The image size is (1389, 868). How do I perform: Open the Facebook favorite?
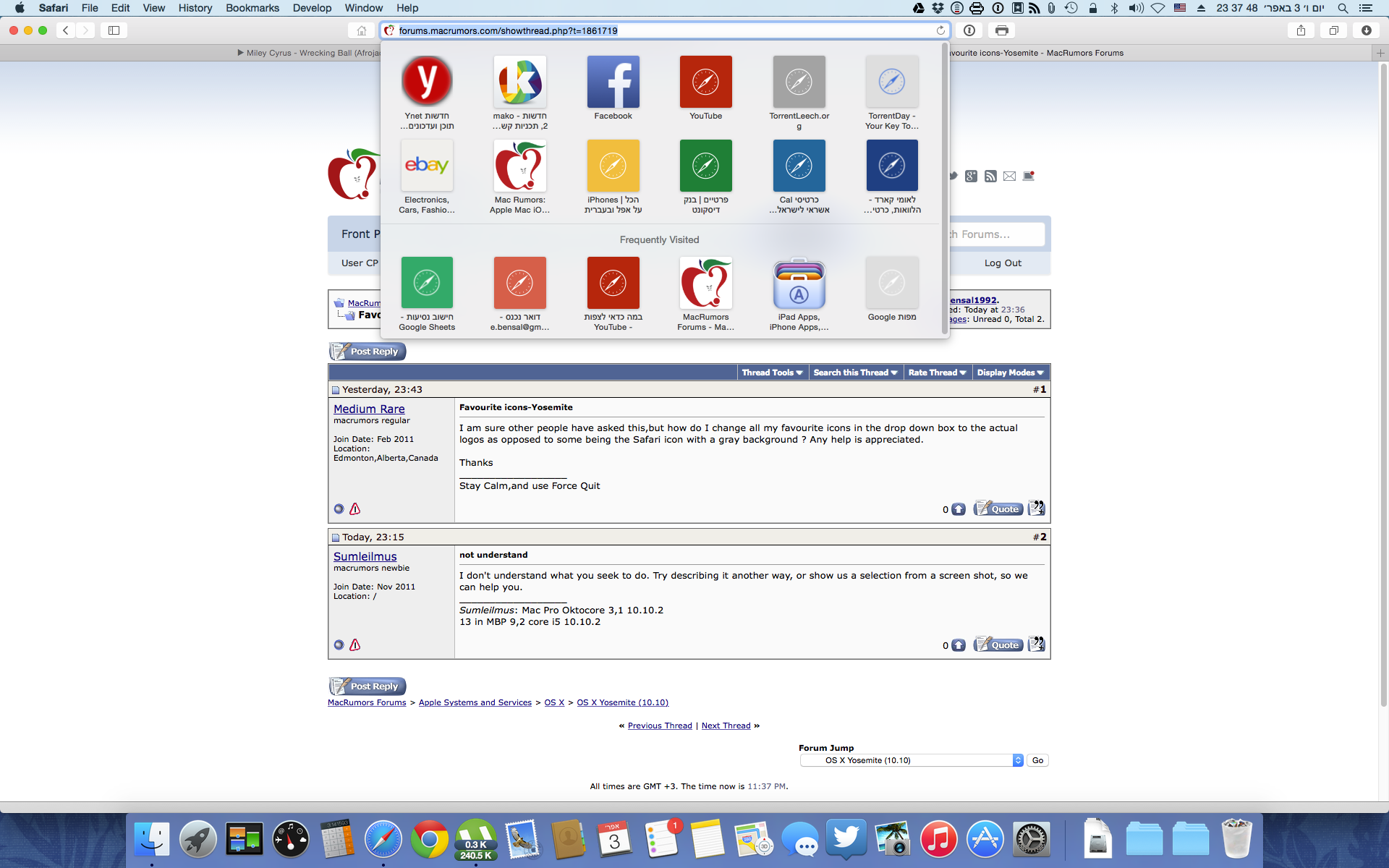(613, 82)
